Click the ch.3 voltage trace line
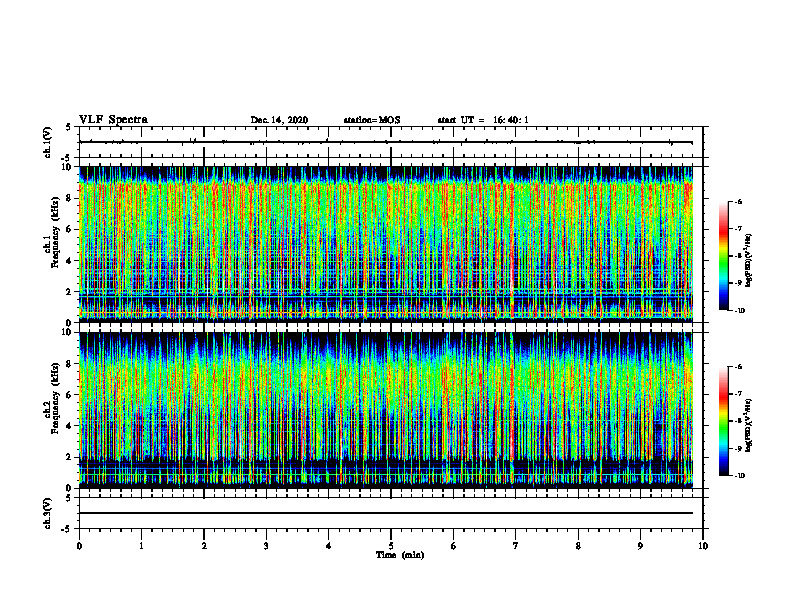 [x=386, y=513]
